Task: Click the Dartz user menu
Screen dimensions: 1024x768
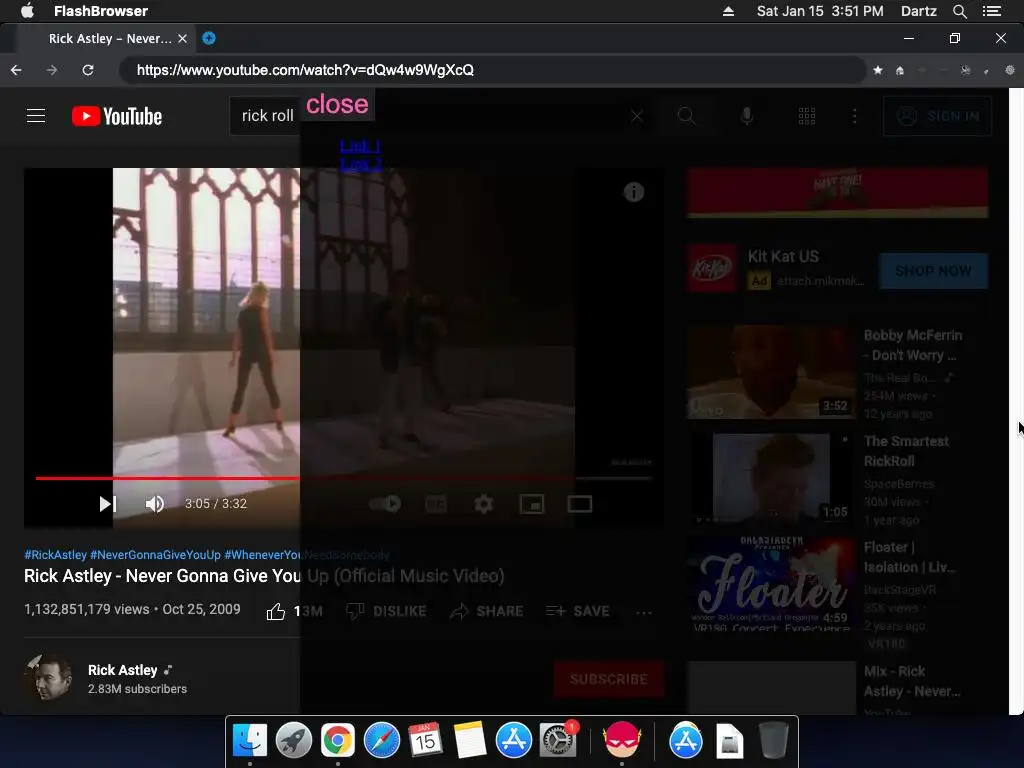Action: (918, 11)
